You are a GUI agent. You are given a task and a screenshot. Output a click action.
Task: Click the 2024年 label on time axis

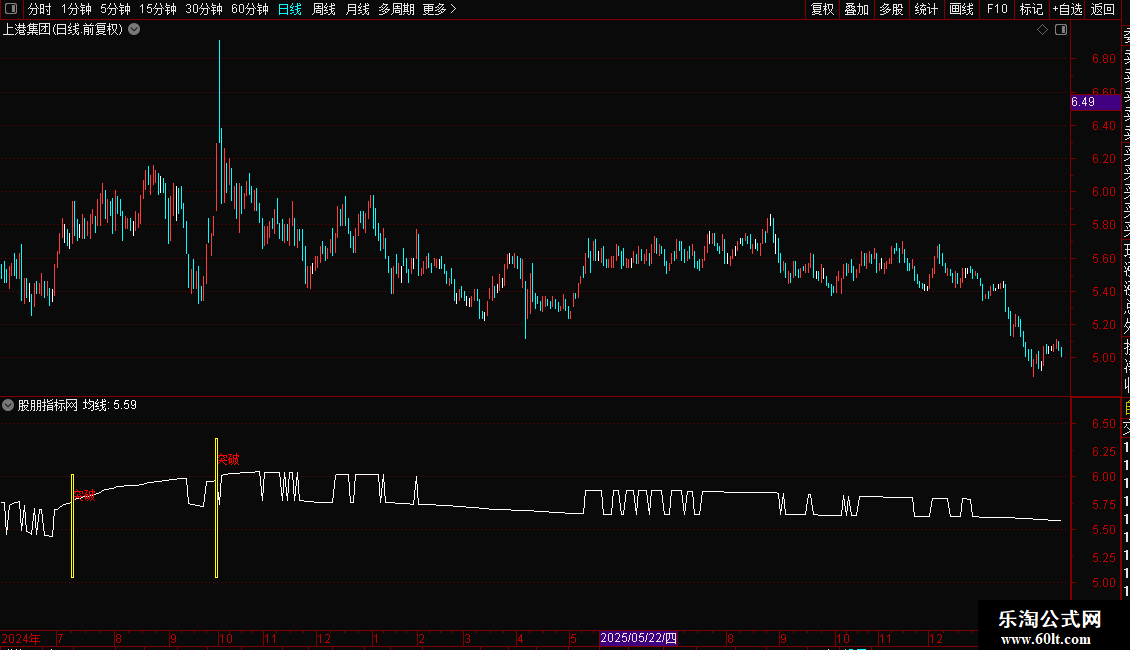pos(21,638)
